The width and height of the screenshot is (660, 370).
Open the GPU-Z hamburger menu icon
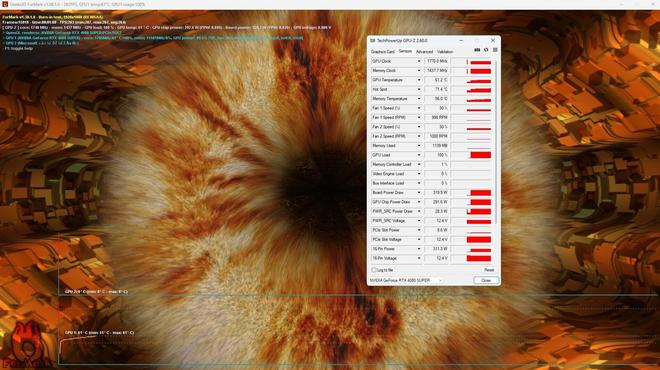(495, 50)
